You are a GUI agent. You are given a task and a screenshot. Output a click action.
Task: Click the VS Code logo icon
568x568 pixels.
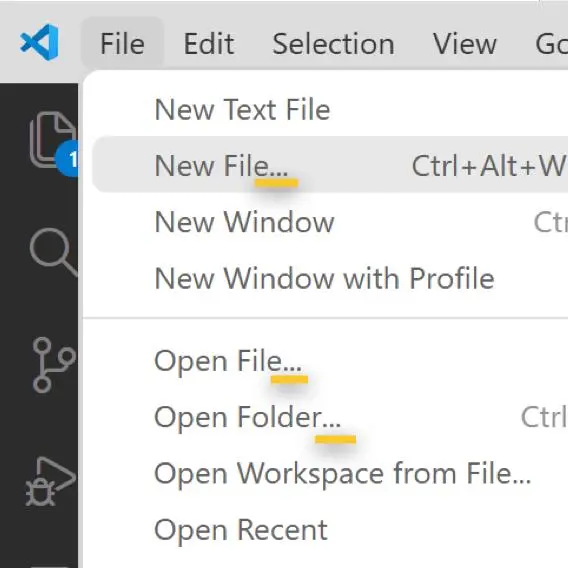[x=39, y=42]
